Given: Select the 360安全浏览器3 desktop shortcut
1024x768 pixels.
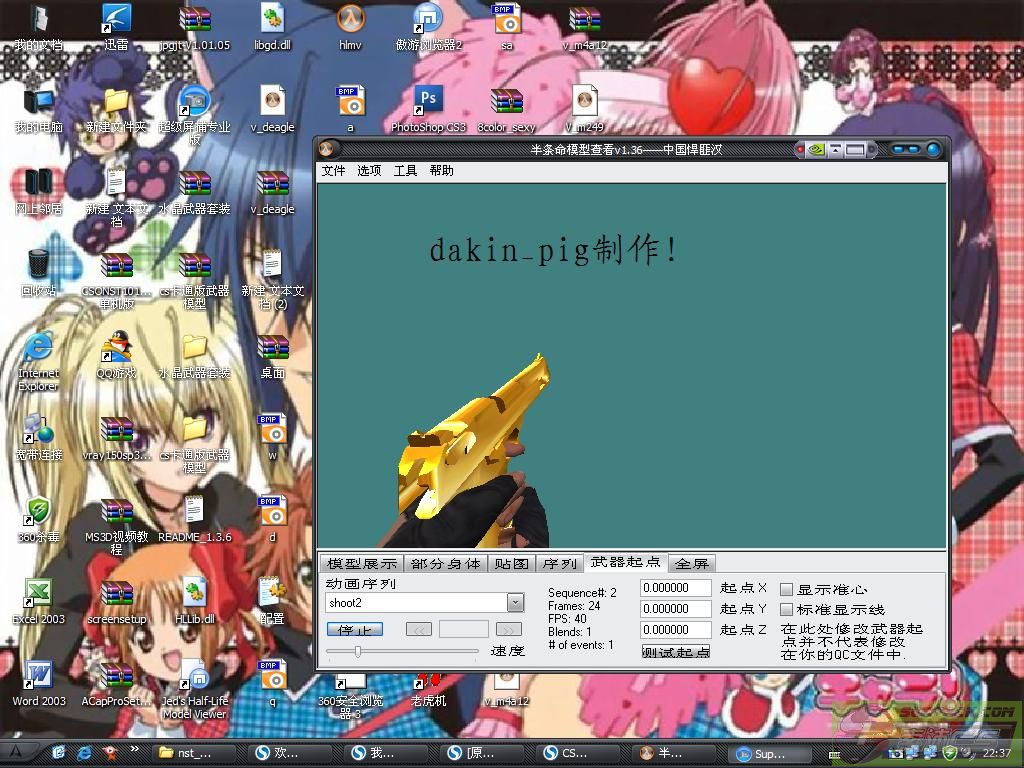Looking at the screenshot, I should click(350, 697).
